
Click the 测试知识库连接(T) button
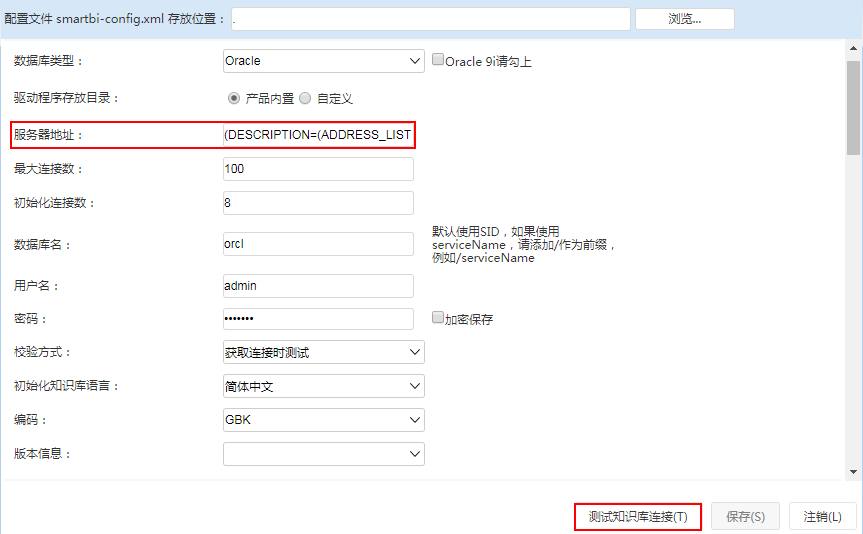(638, 517)
